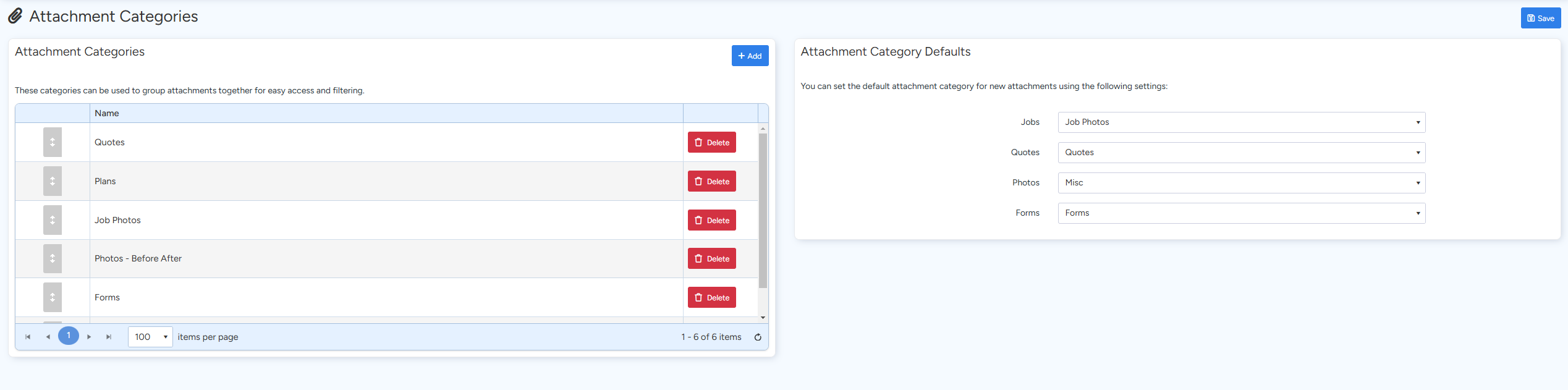Click the grid's scroll down arrow
Viewport: 1568px width, 390px height.
pyautogui.click(x=763, y=318)
